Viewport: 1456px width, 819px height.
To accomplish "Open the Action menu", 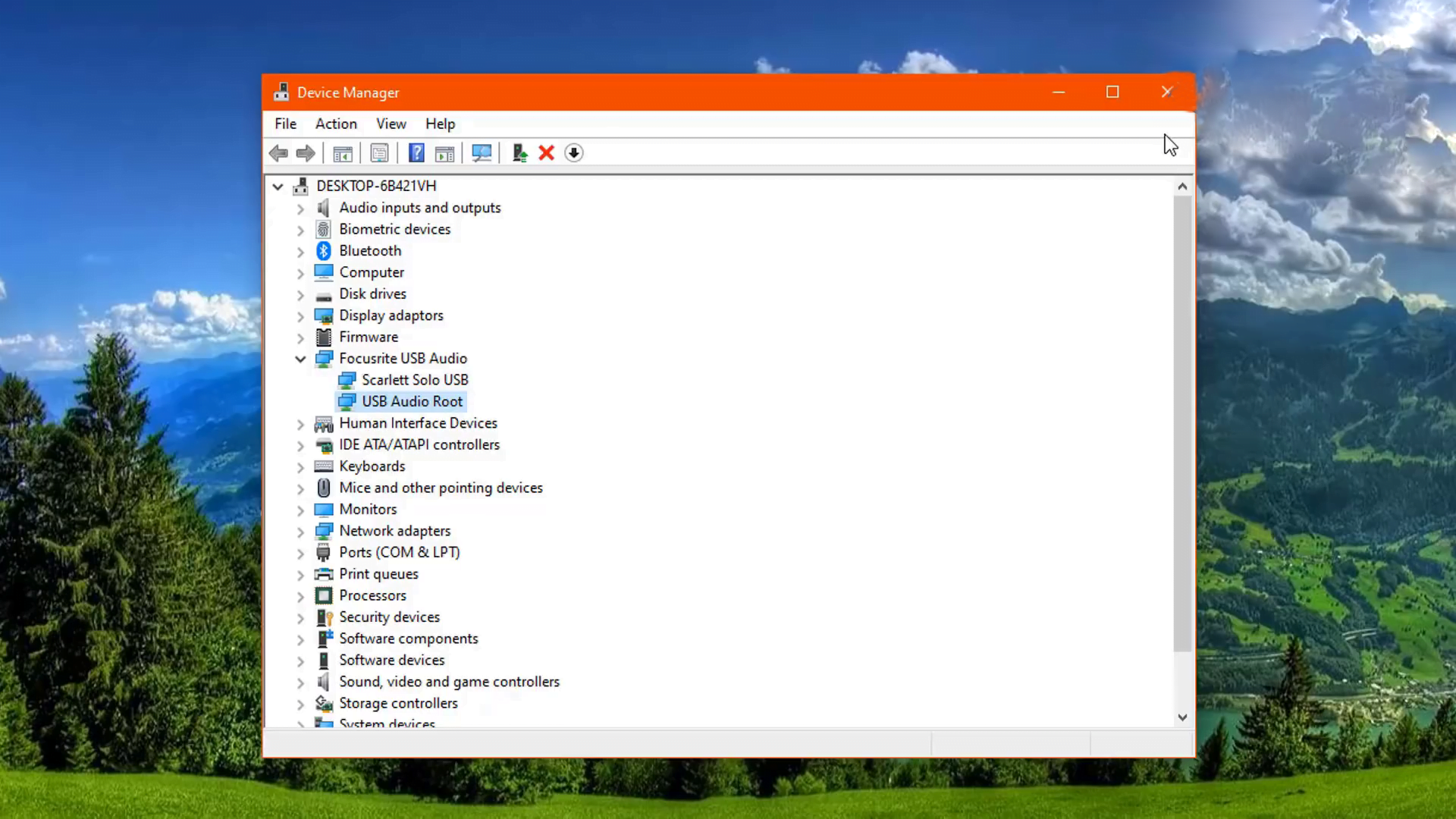I will pyautogui.click(x=336, y=124).
